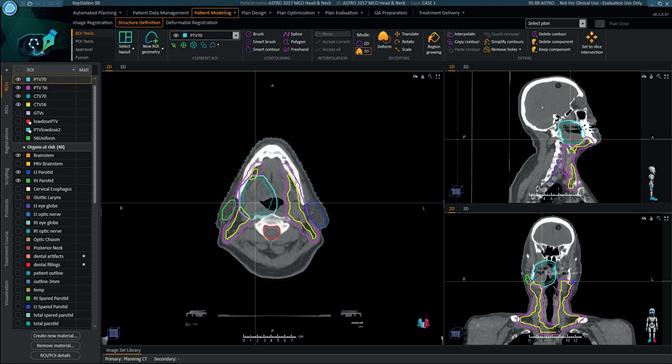This screenshot has height=364, width=672.
Task: Switch editing mode to 2D
Action: [363, 43]
